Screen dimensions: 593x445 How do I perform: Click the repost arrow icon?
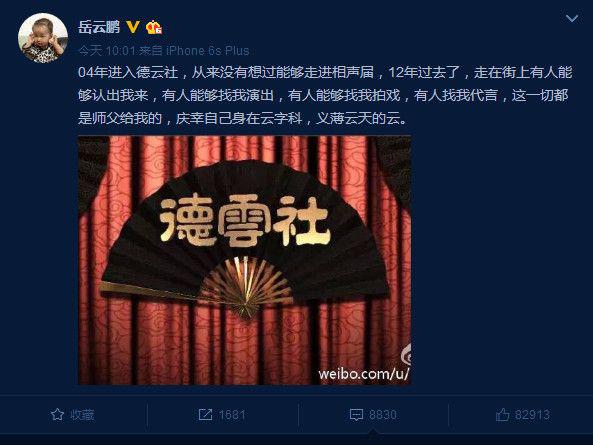tap(205, 415)
